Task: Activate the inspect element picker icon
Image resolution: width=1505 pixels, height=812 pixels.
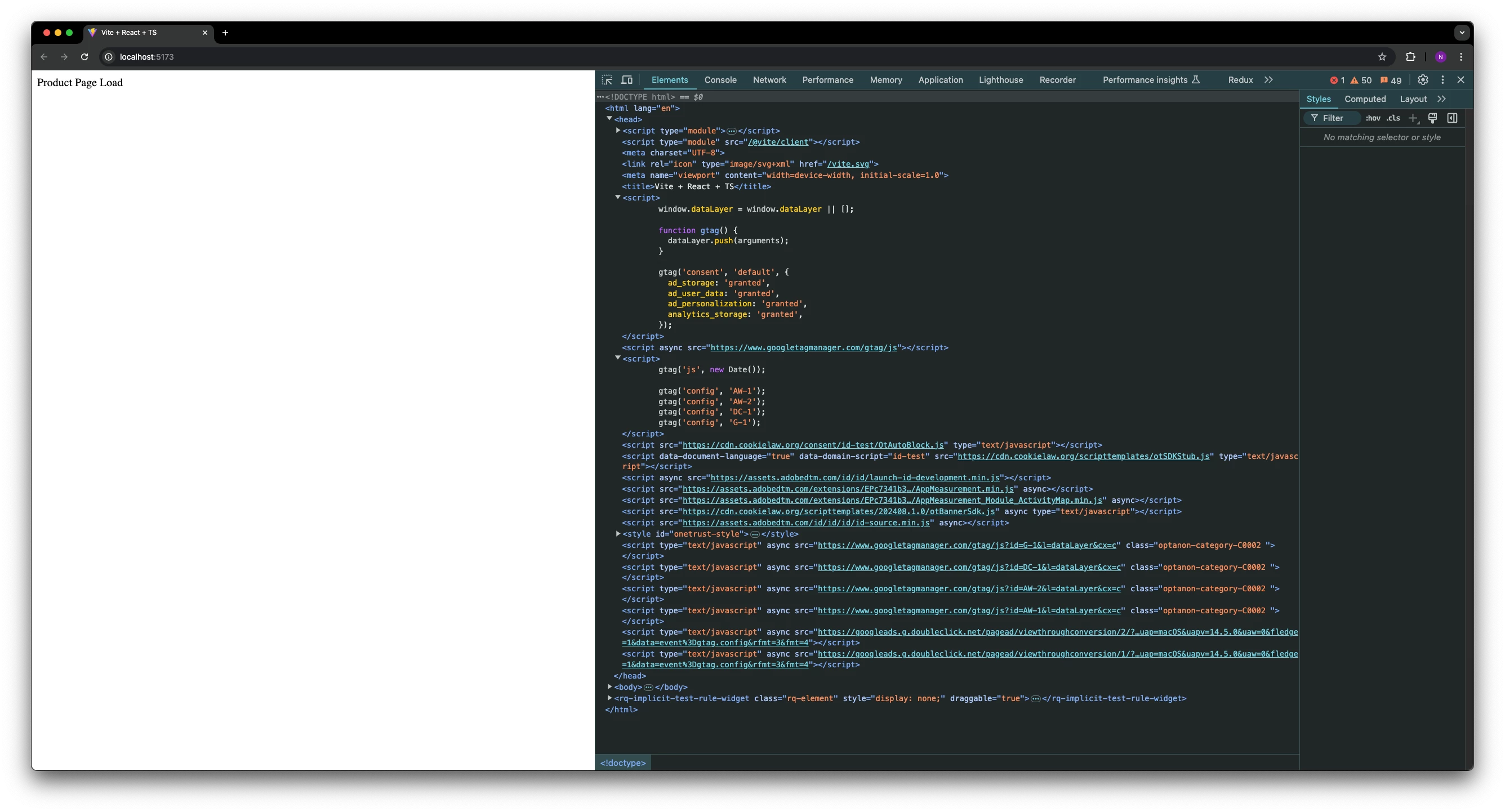Action: pyautogui.click(x=607, y=80)
